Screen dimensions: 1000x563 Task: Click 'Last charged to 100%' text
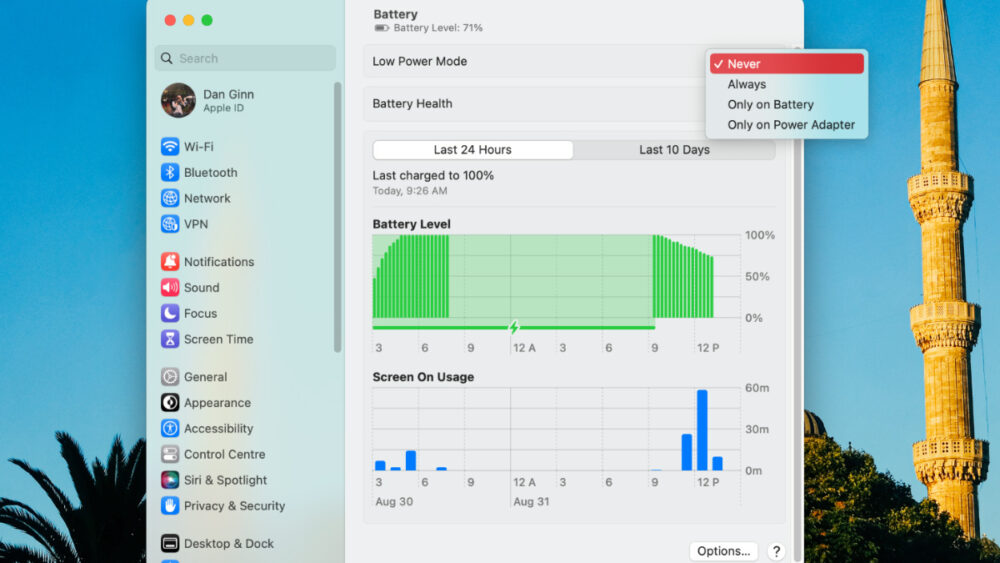pyautogui.click(x=433, y=175)
